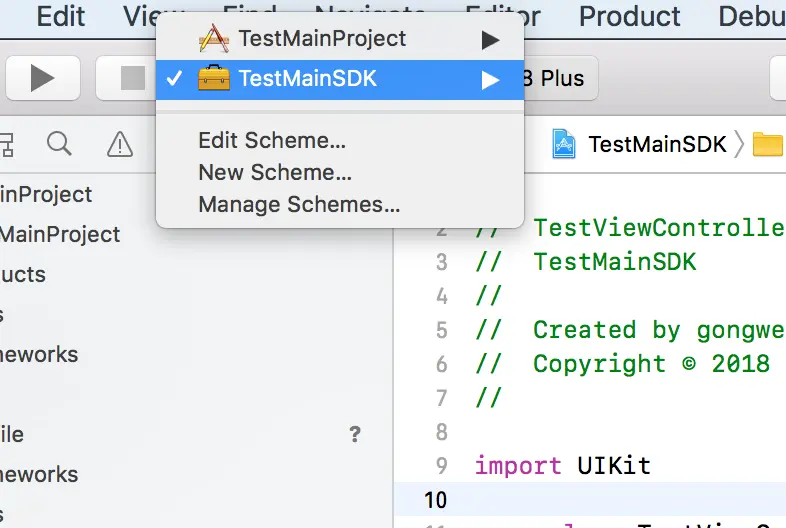Viewport: 786px width, 528px height.
Task: Click line number 3 in gutter
Action: pyautogui.click(x=442, y=262)
